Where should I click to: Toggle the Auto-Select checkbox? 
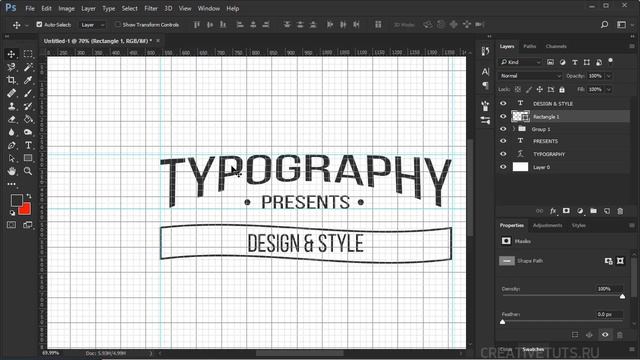39,24
